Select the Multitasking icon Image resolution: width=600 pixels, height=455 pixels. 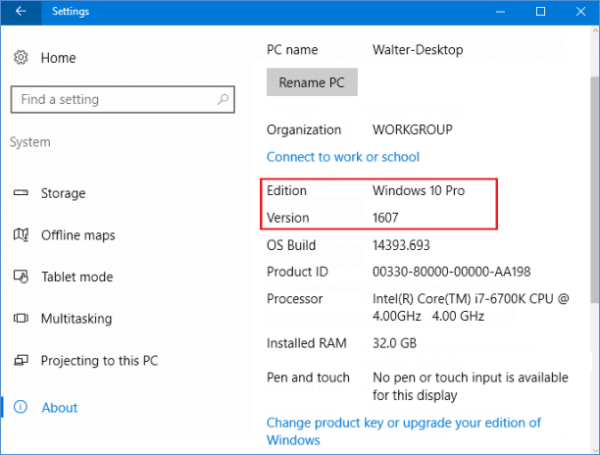pyautogui.click(x=21, y=318)
